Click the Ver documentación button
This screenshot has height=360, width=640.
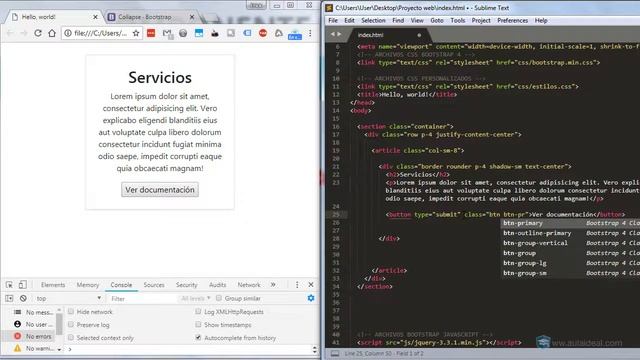coord(160,190)
